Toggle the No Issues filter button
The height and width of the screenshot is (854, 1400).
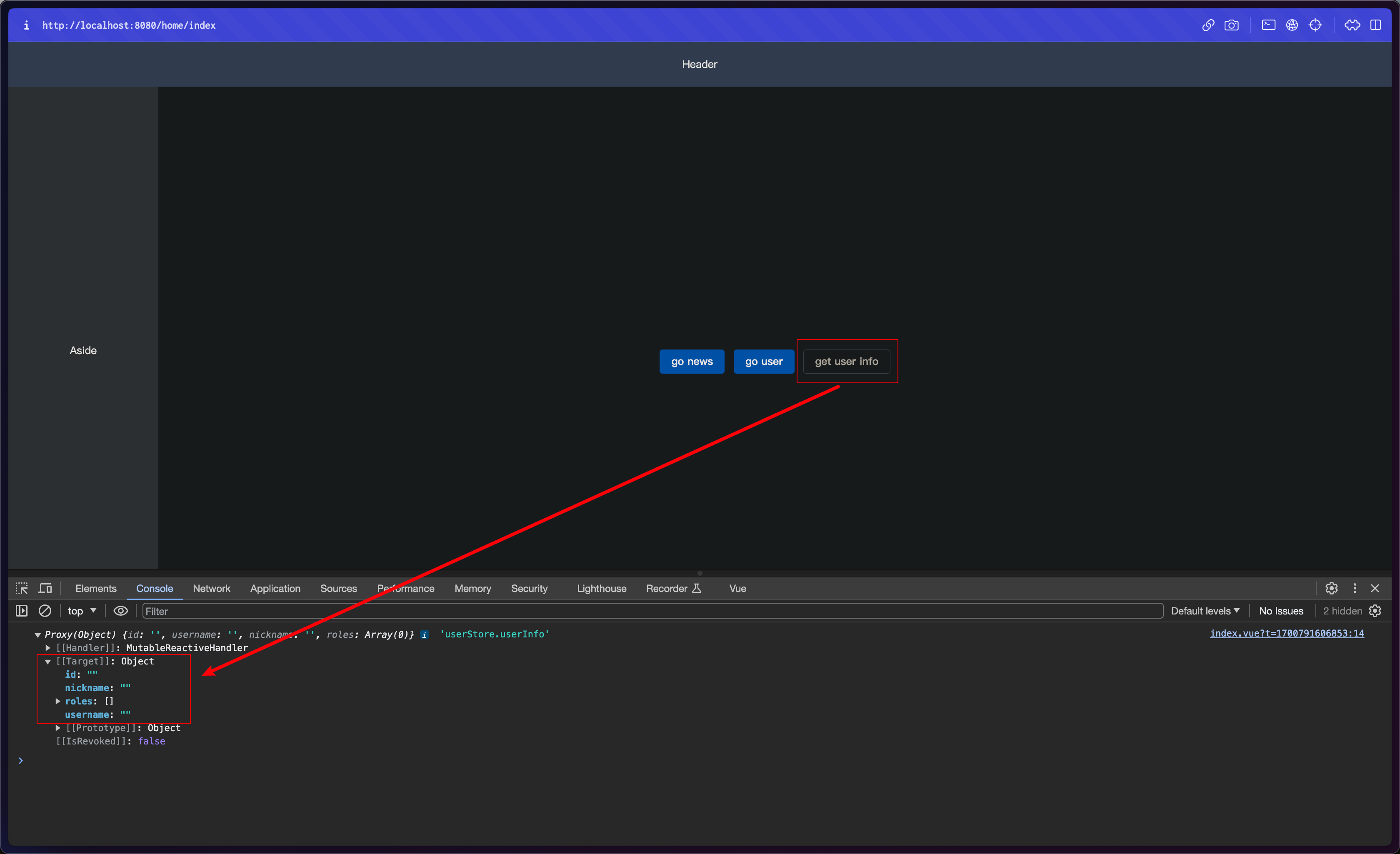[1281, 610]
